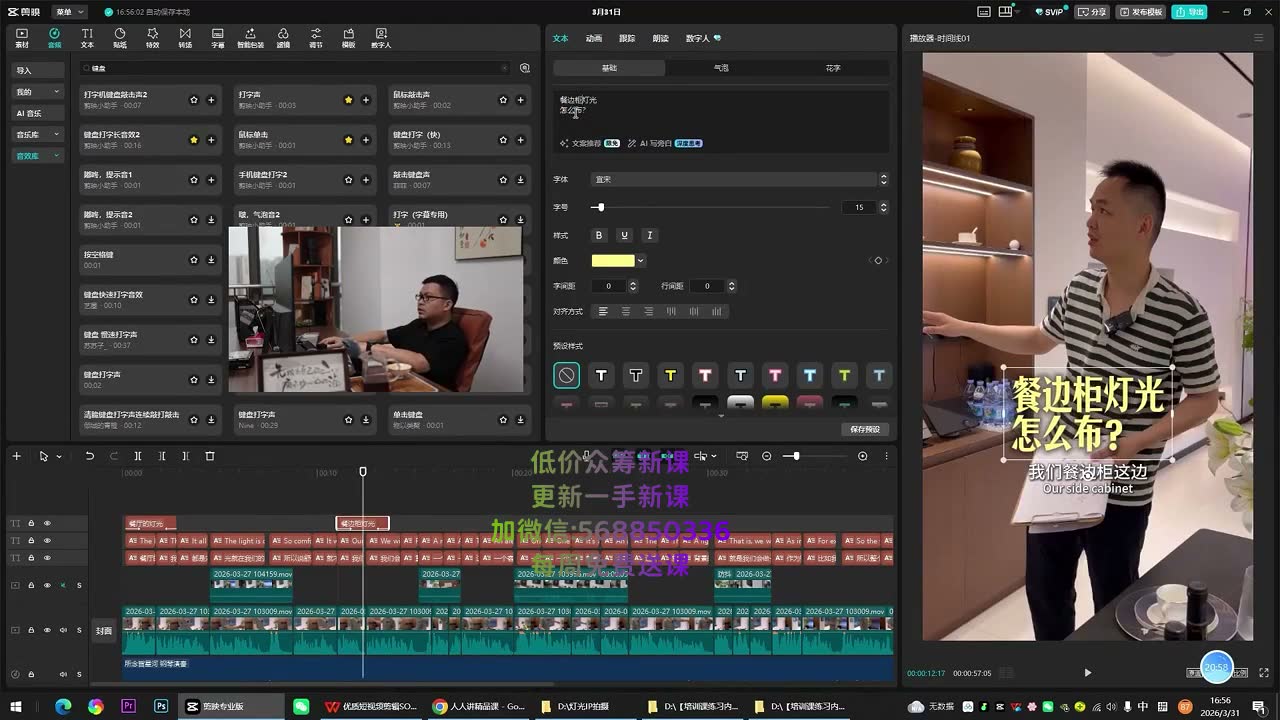This screenshot has width=1280, height=720.
Task: Click the yellow text color swatch
Action: [x=613, y=261]
